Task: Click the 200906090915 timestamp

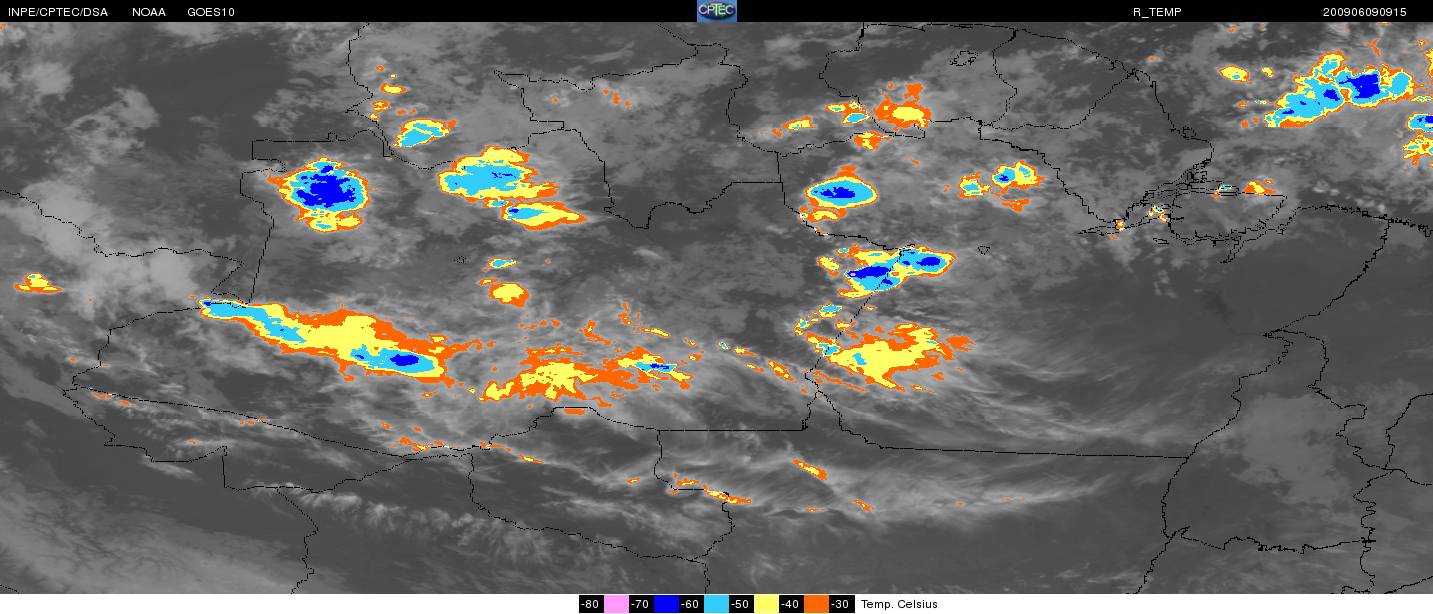Action: (1364, 12)
